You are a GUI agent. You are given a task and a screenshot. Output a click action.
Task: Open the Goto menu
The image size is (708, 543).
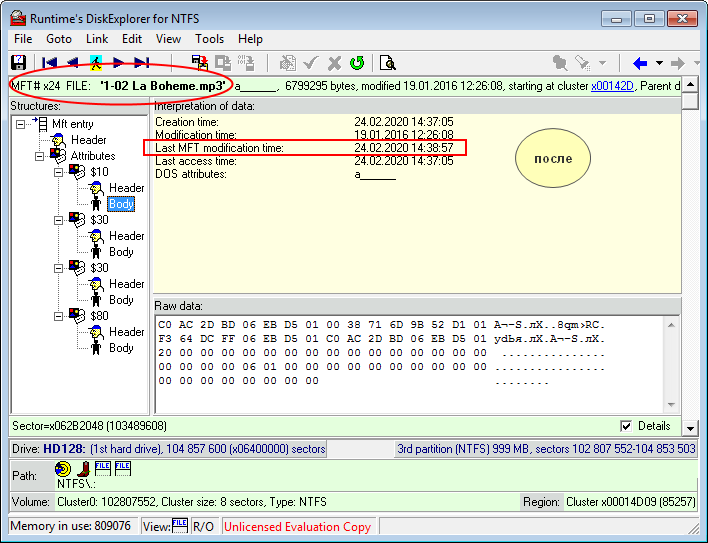(59, 39)
